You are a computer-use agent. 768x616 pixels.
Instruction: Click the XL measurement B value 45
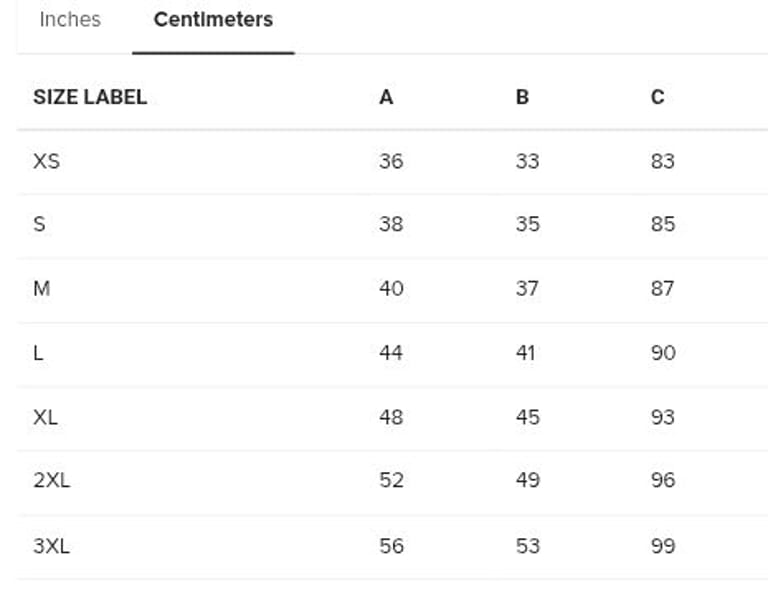click(x=527, y=417)
